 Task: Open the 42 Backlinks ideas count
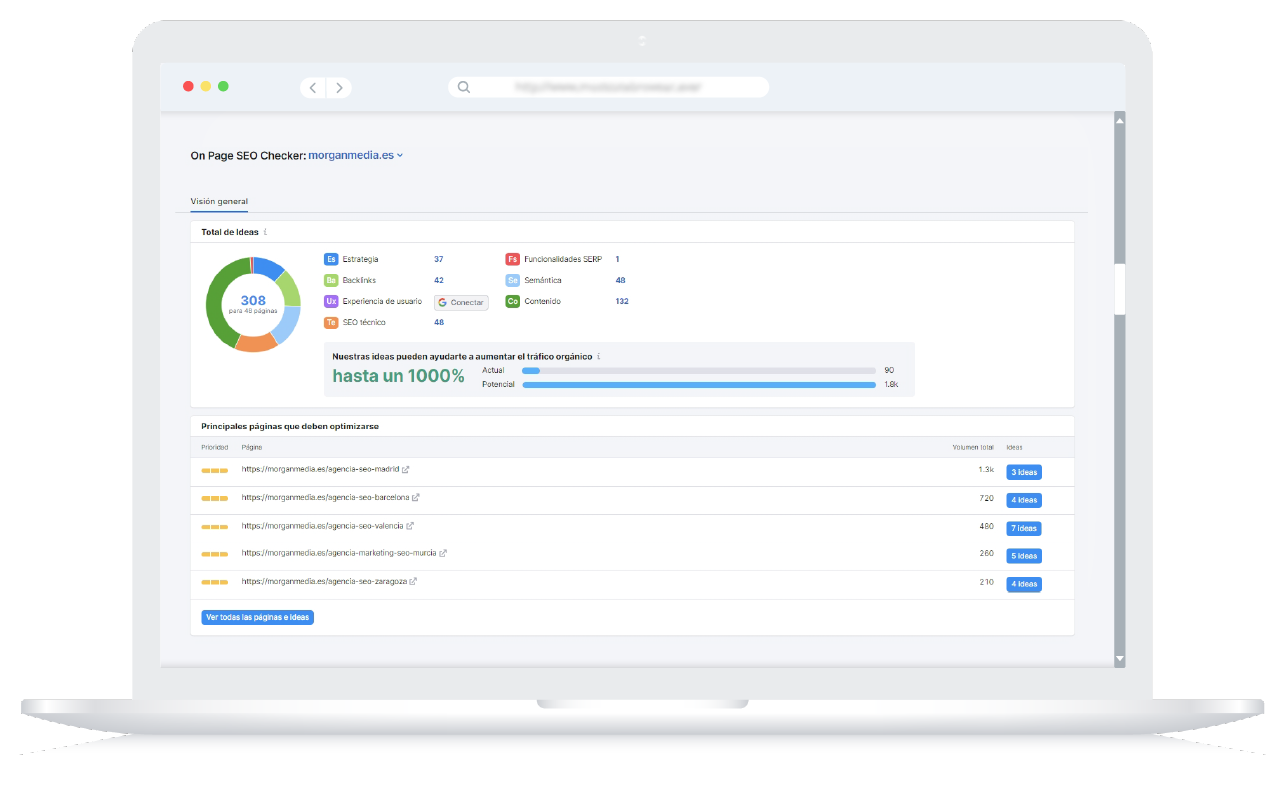pos(438,280)
